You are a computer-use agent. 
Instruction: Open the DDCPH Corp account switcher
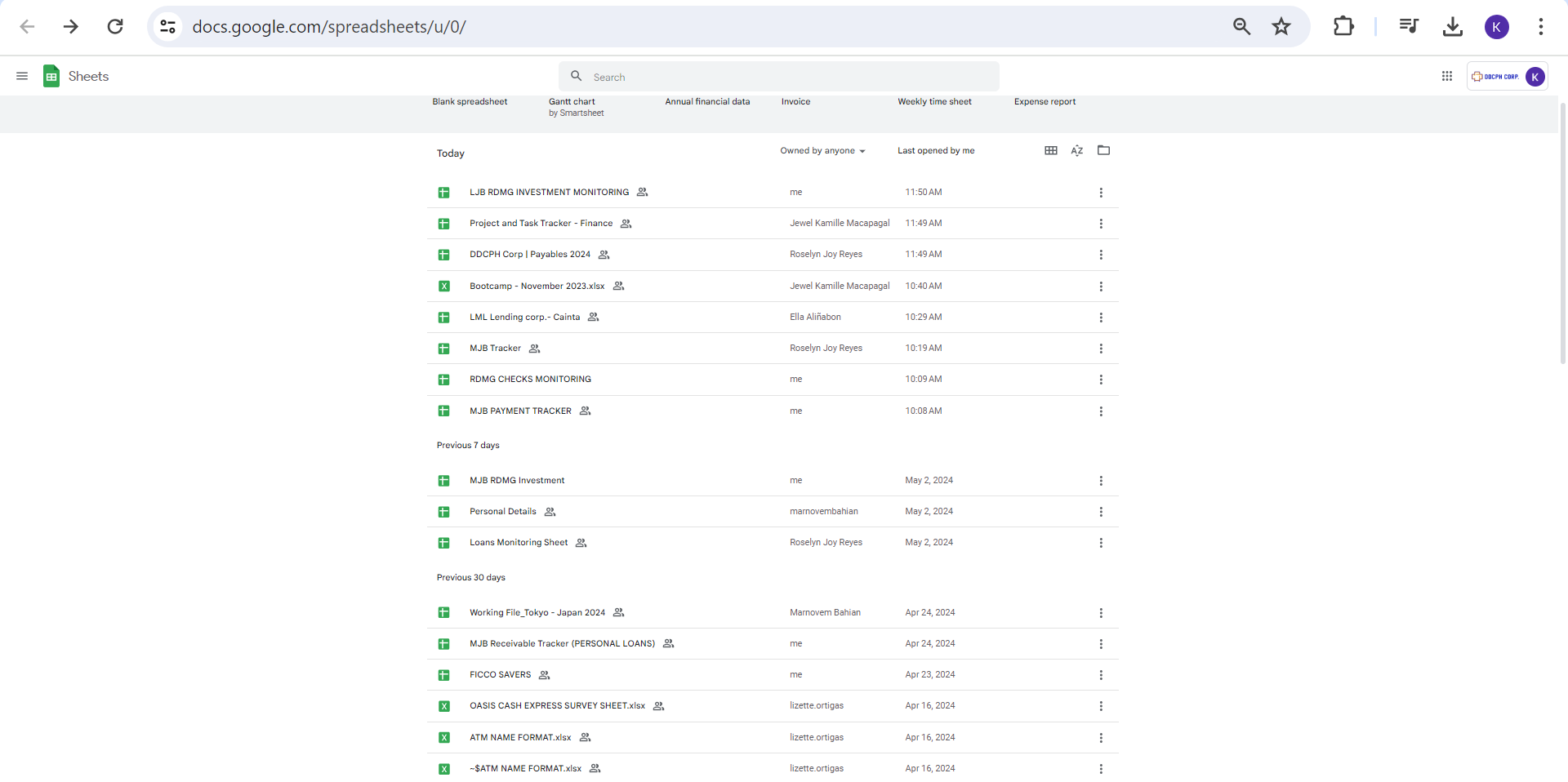click(1507, 77)
